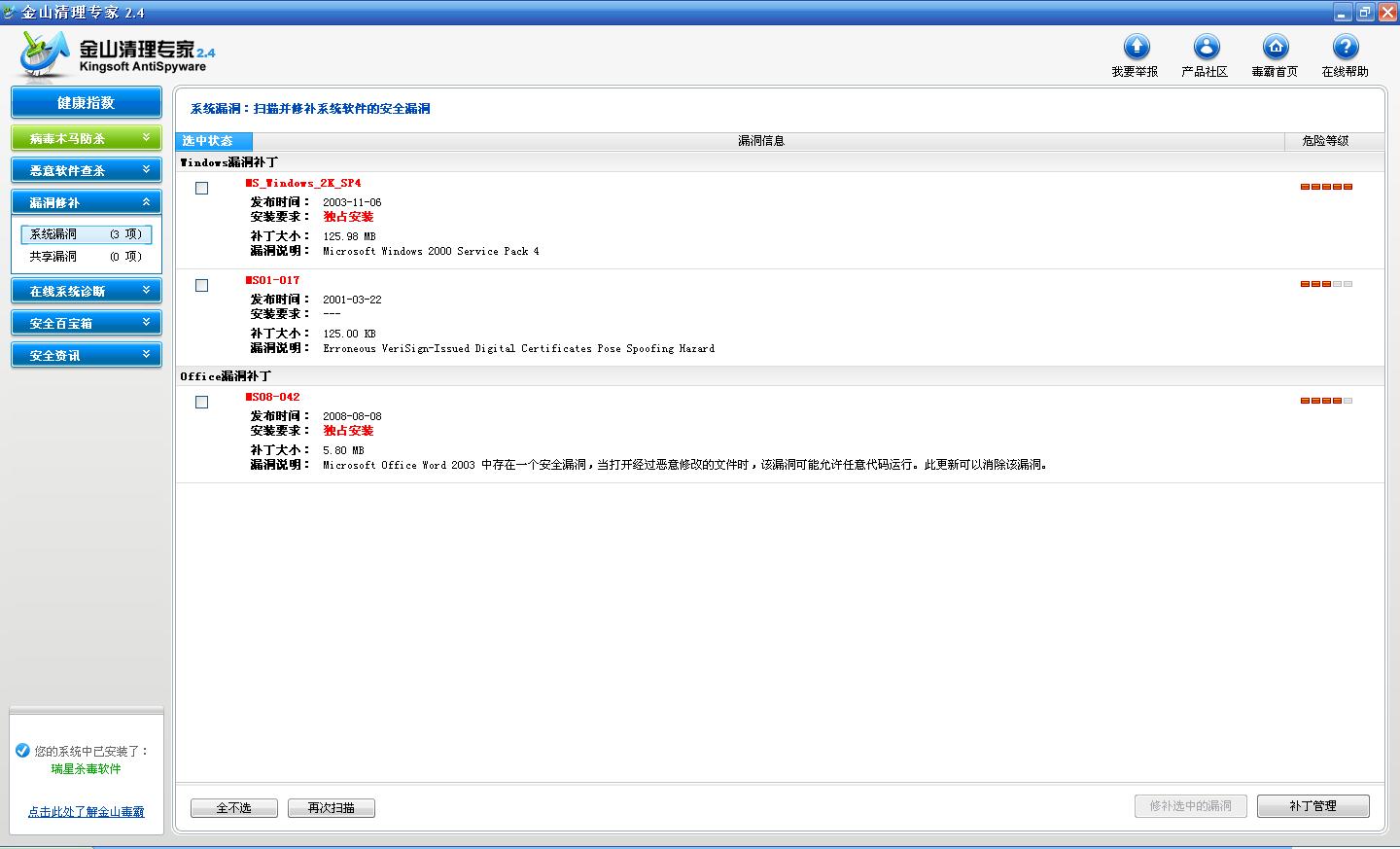Click the 漏洞修补 menu label
The height and width of the screenshot is (849, 1400).
(x=54, y=203)
